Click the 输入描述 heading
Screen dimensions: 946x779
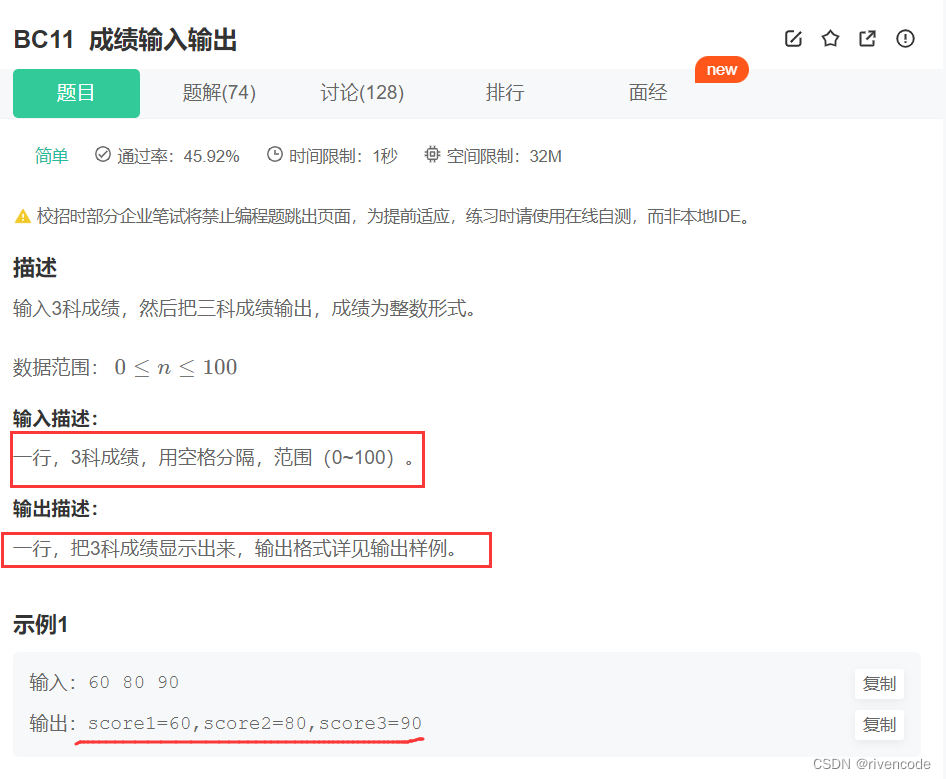coord(55,418)
